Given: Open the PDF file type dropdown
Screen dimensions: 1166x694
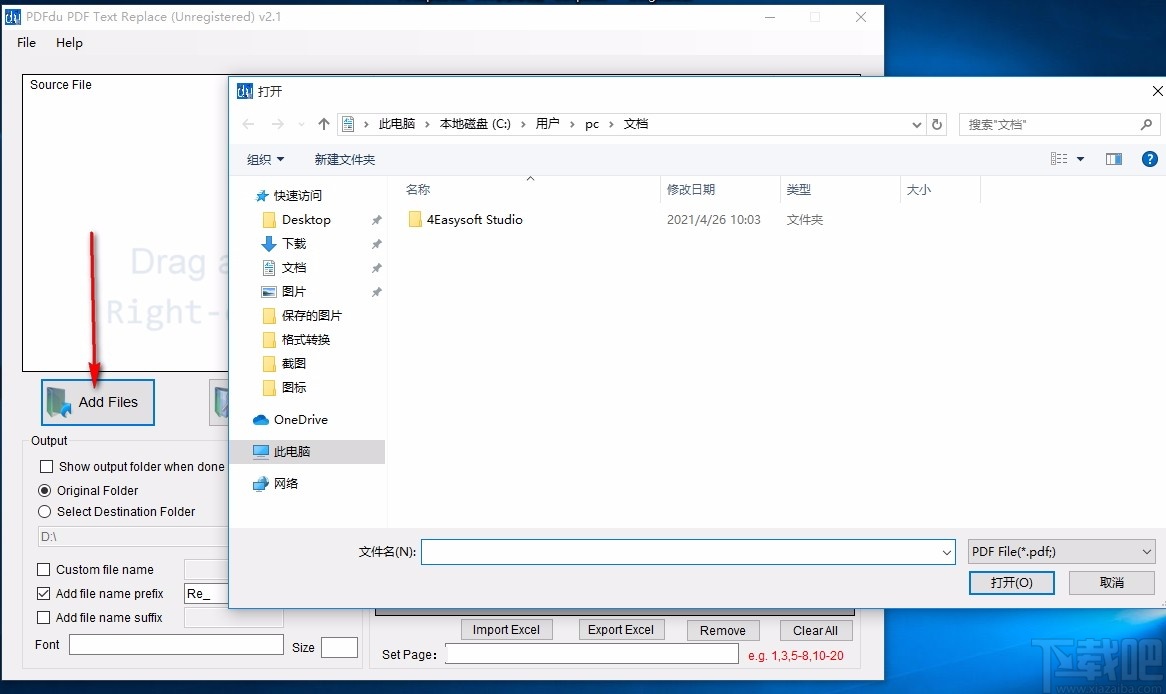Looking at the screenshot, I should tap(1061, 551).
